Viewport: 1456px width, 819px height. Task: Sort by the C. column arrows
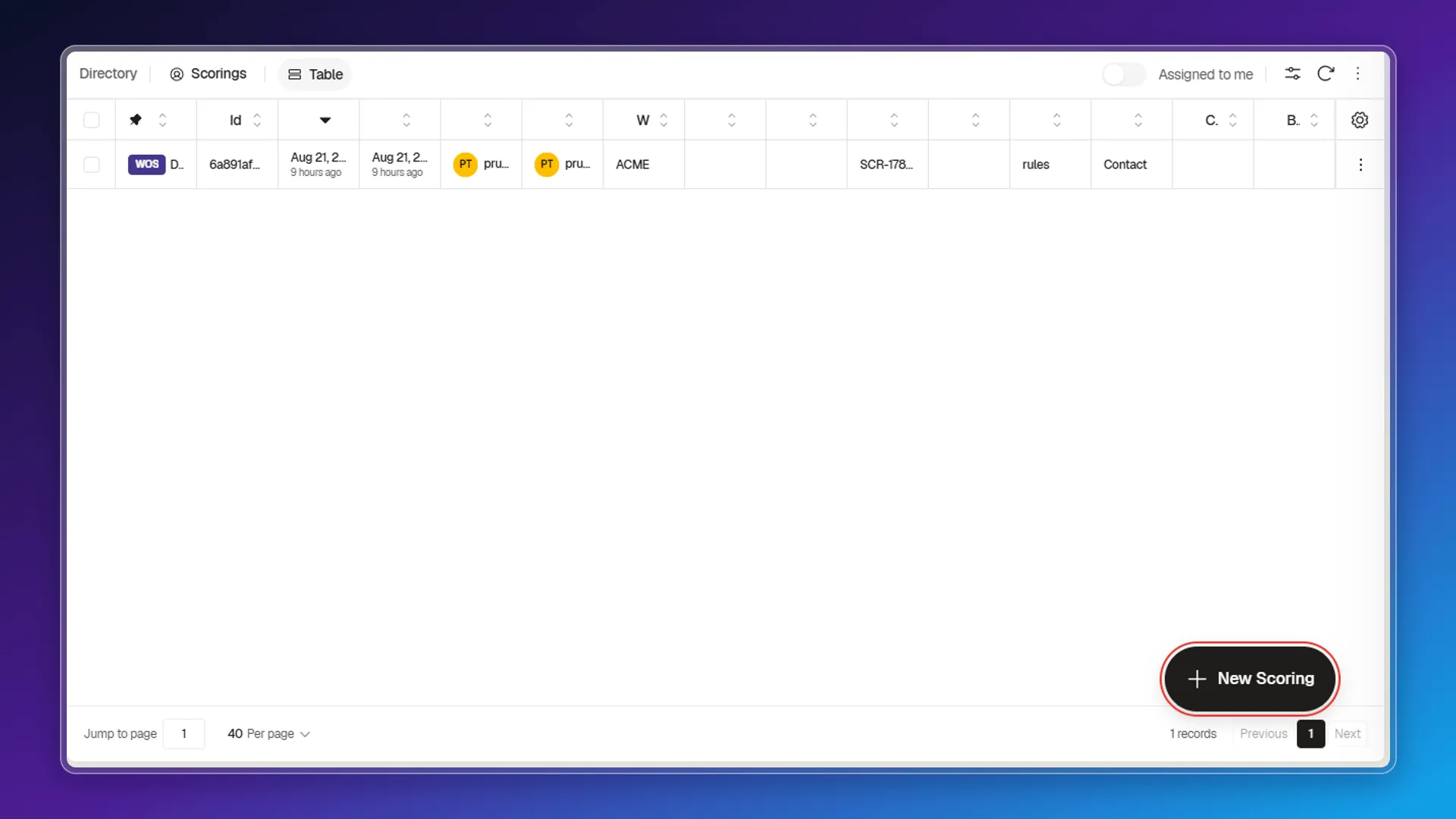tap(1233, 120)
